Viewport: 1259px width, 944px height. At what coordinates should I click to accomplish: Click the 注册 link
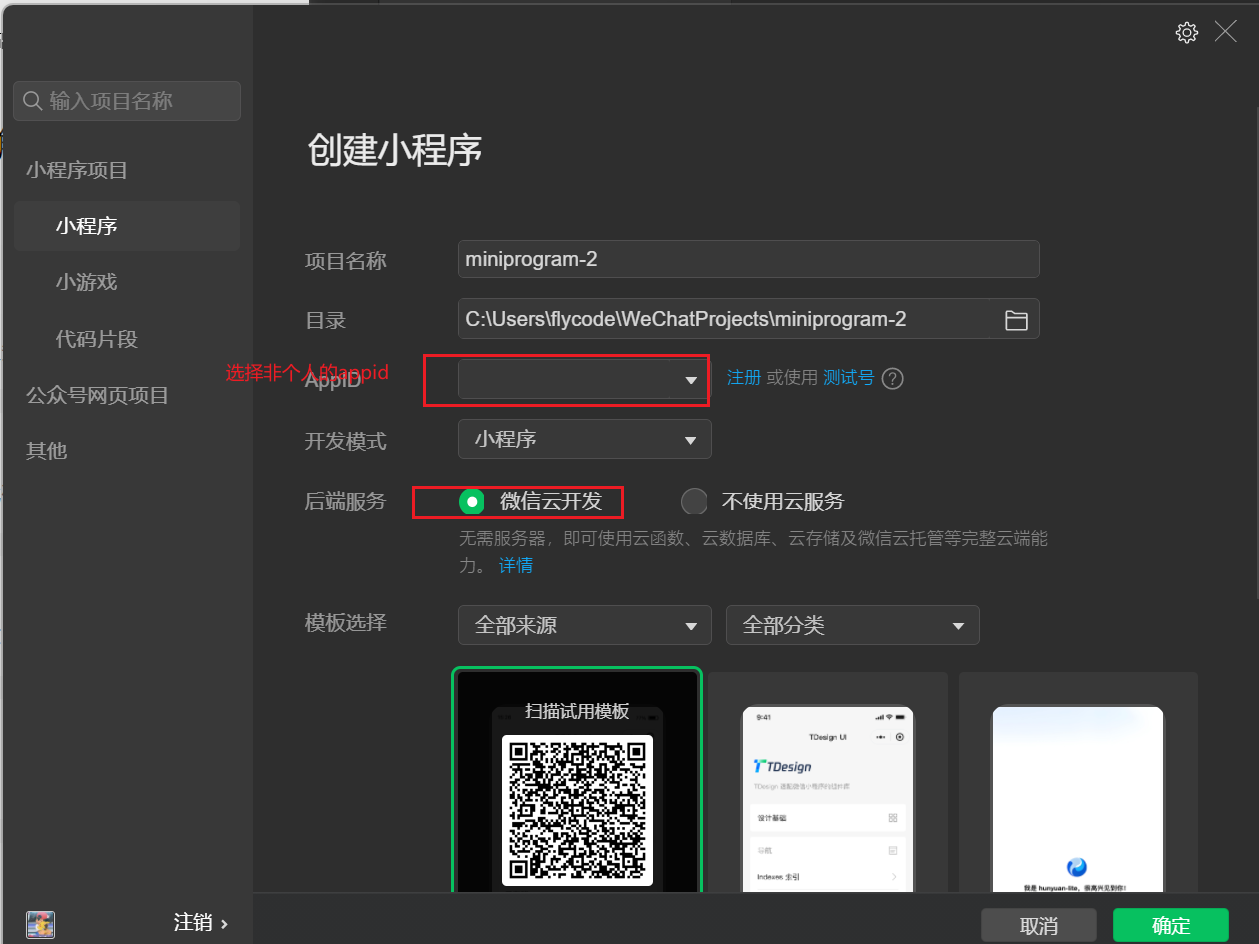click(744, 378)
